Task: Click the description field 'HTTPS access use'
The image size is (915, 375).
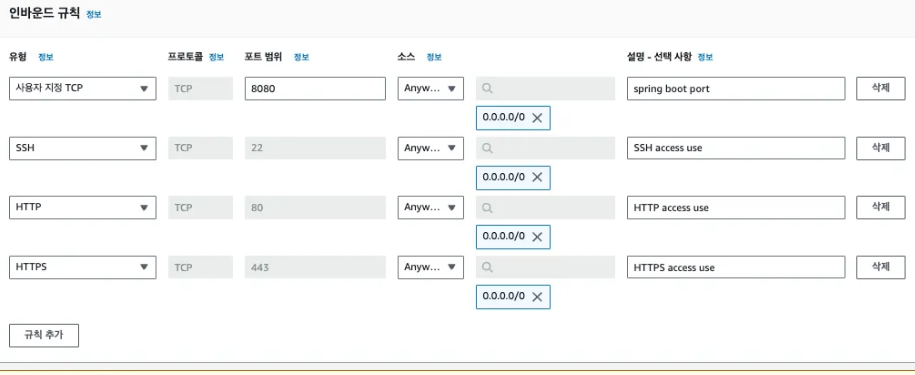Action: pos(736,267)
